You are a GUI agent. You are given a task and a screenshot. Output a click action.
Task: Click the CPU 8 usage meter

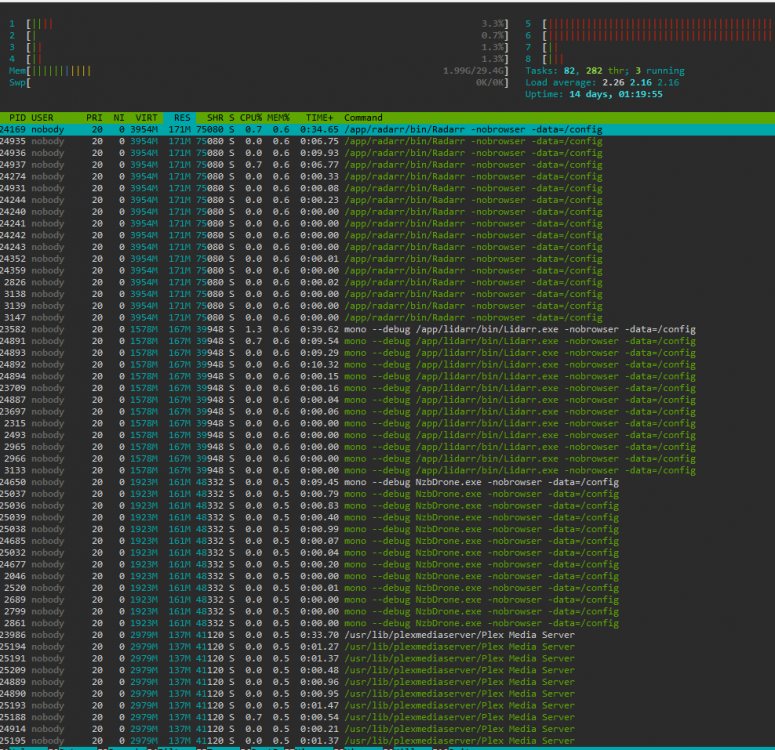coord(650,59)
